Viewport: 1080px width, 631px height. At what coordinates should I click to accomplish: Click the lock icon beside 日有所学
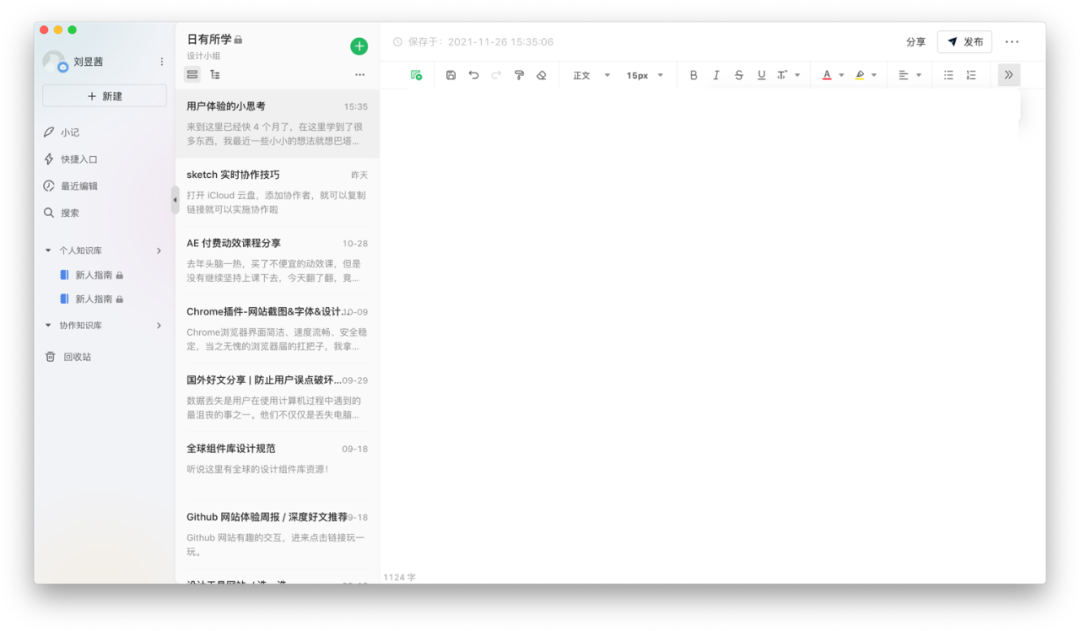click(238, 40)
